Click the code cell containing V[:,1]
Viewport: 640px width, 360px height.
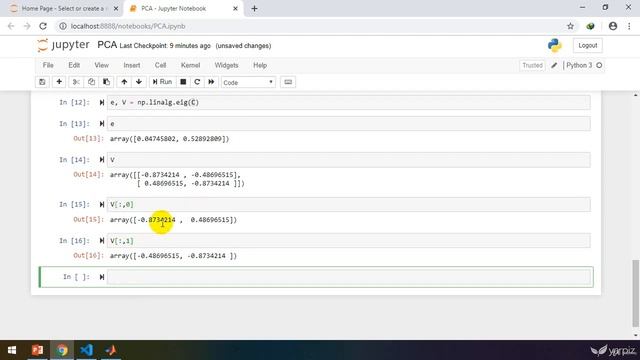click(349, 241)
